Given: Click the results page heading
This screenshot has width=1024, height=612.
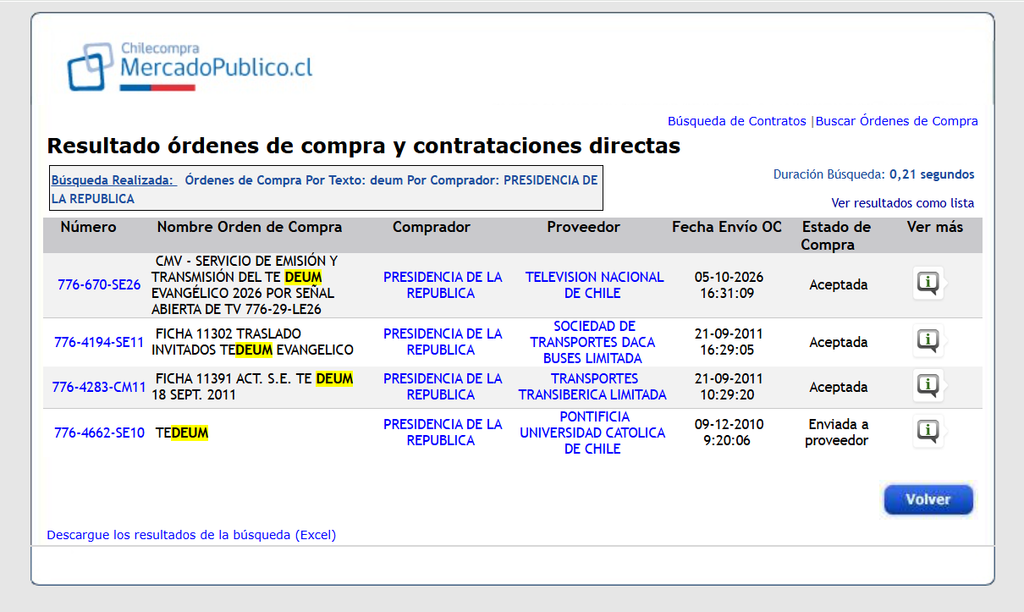Looking at the screenshot, I should [364, 146].
